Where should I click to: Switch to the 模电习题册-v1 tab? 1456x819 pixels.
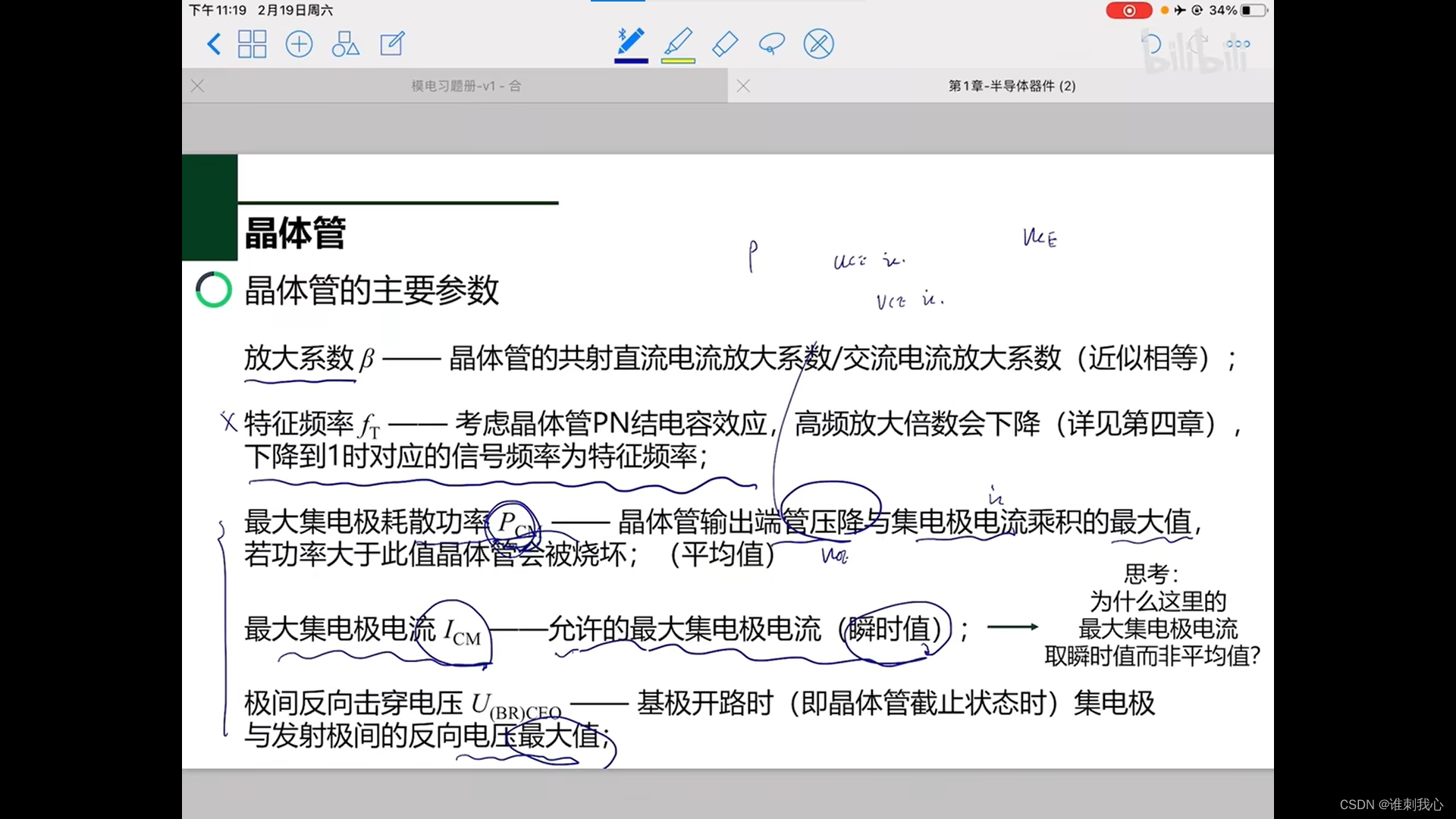[466, 86]
